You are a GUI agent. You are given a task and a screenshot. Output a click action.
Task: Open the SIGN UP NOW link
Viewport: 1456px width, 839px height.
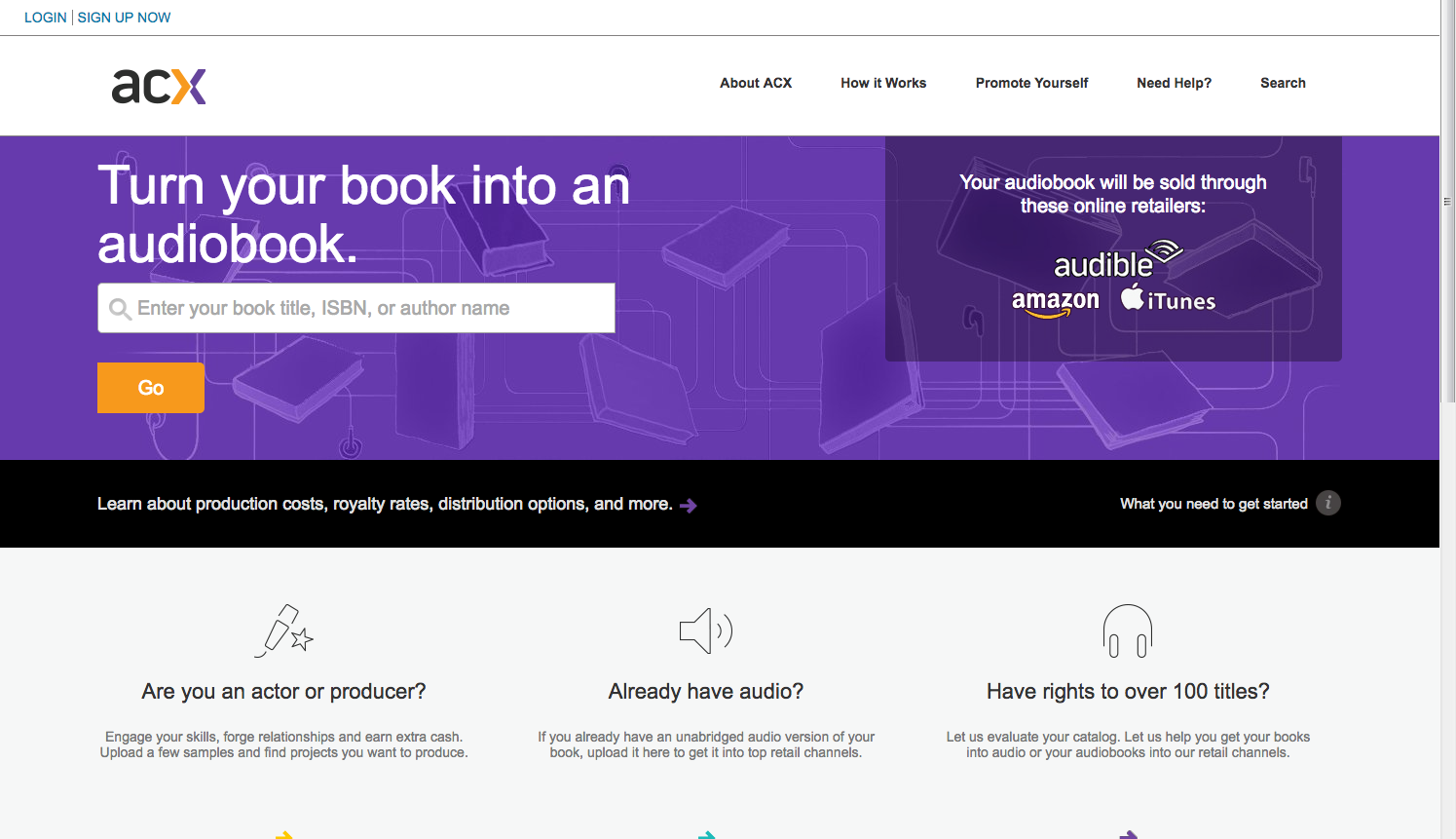(x=124, y=18)
